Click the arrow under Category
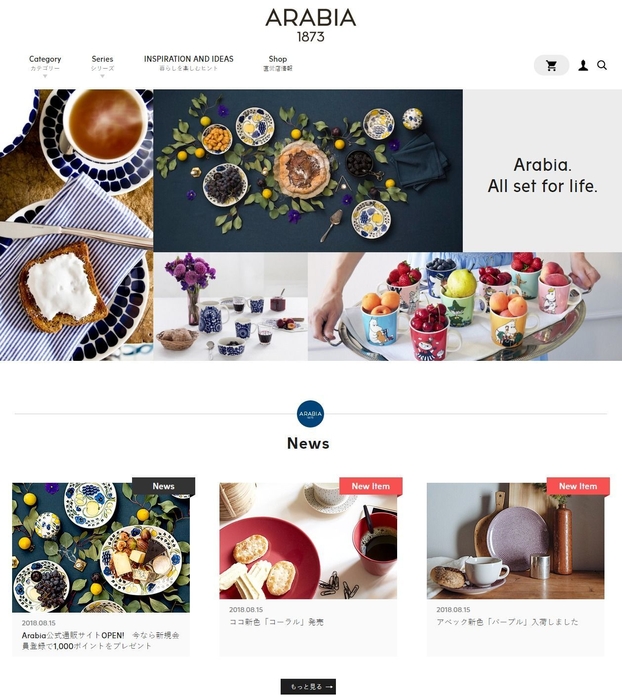This screenshot has height=700, width=622. click(x=45, y=76)
